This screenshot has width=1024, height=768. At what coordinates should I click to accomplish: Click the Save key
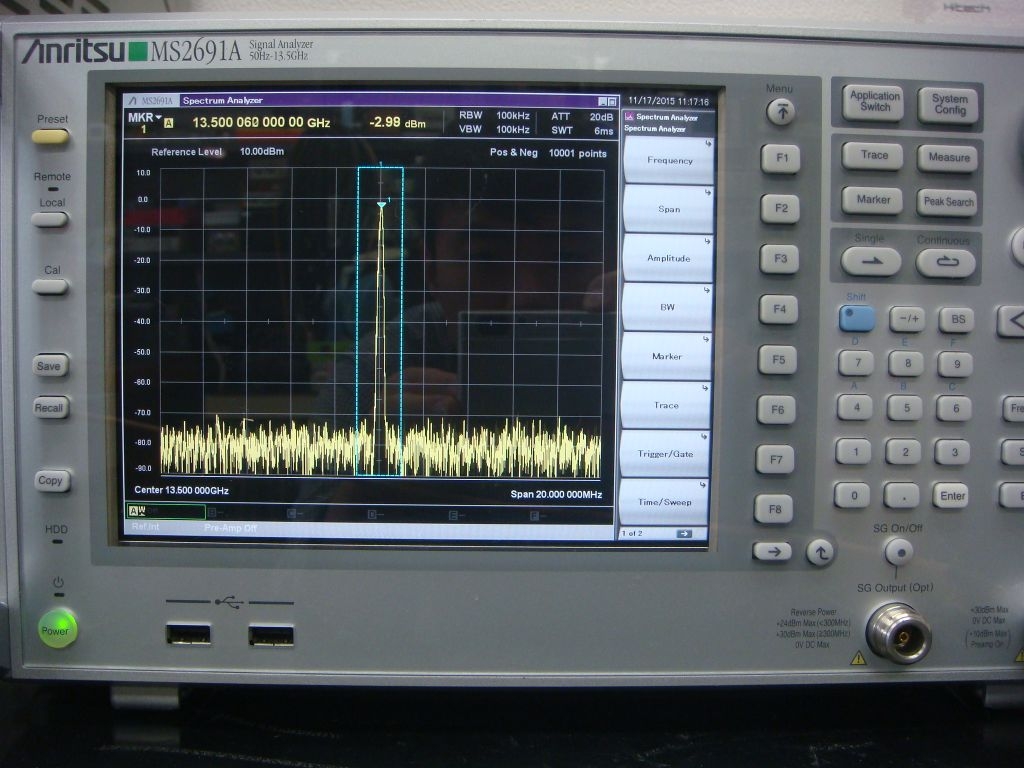click(x=50, y=366)
